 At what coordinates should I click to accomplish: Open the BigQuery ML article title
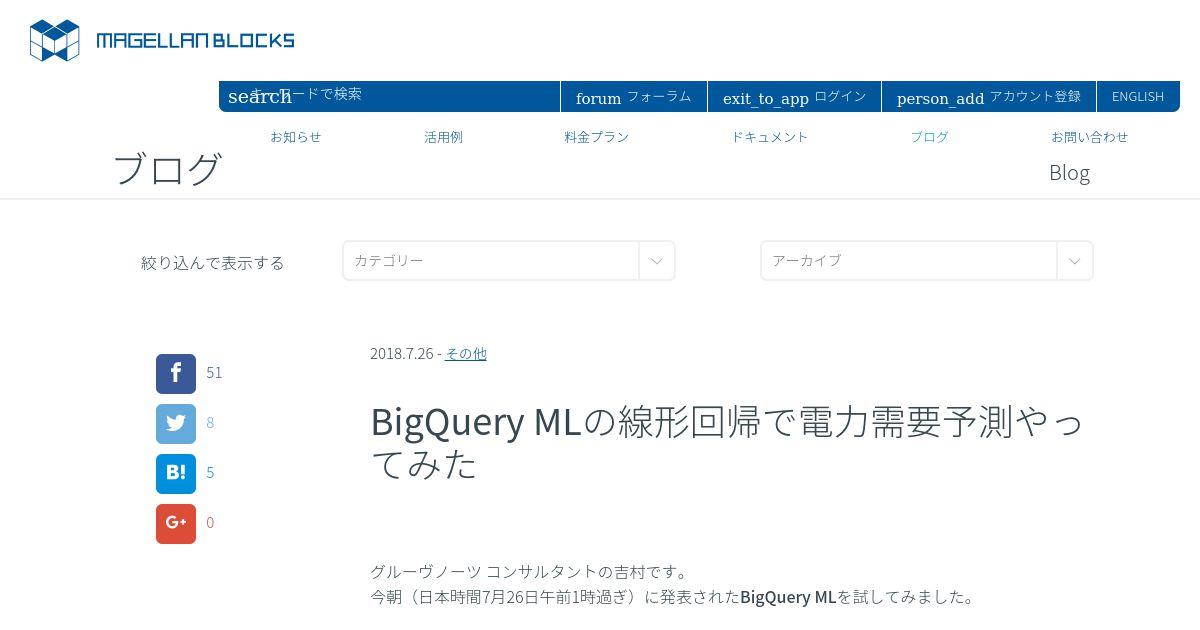click(727, 442)
